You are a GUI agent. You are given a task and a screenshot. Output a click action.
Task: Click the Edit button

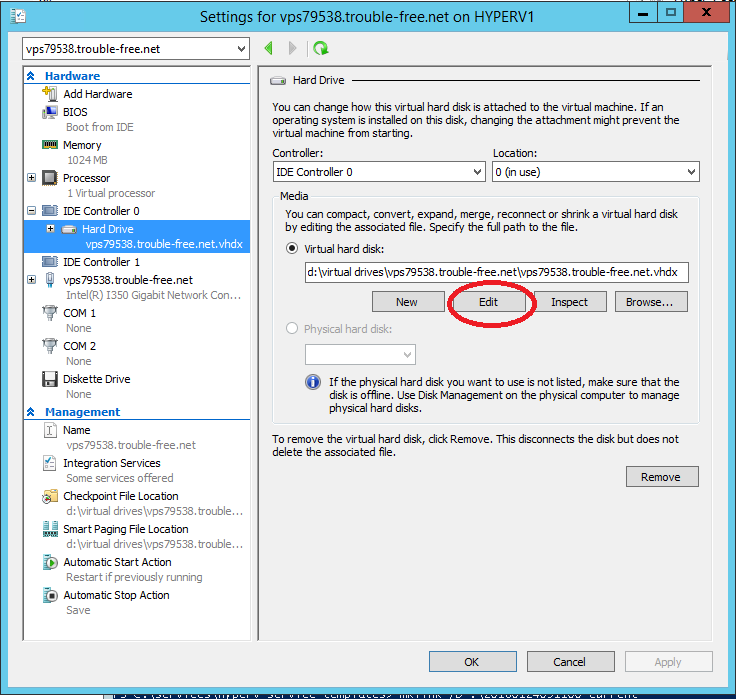click(489, 302)
